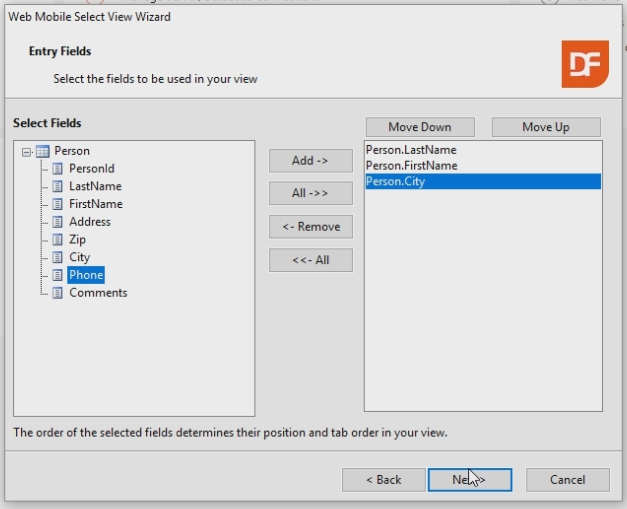Collapse the Person tree node
Viewport: 627px width, 509px height.
coord(25,151)
